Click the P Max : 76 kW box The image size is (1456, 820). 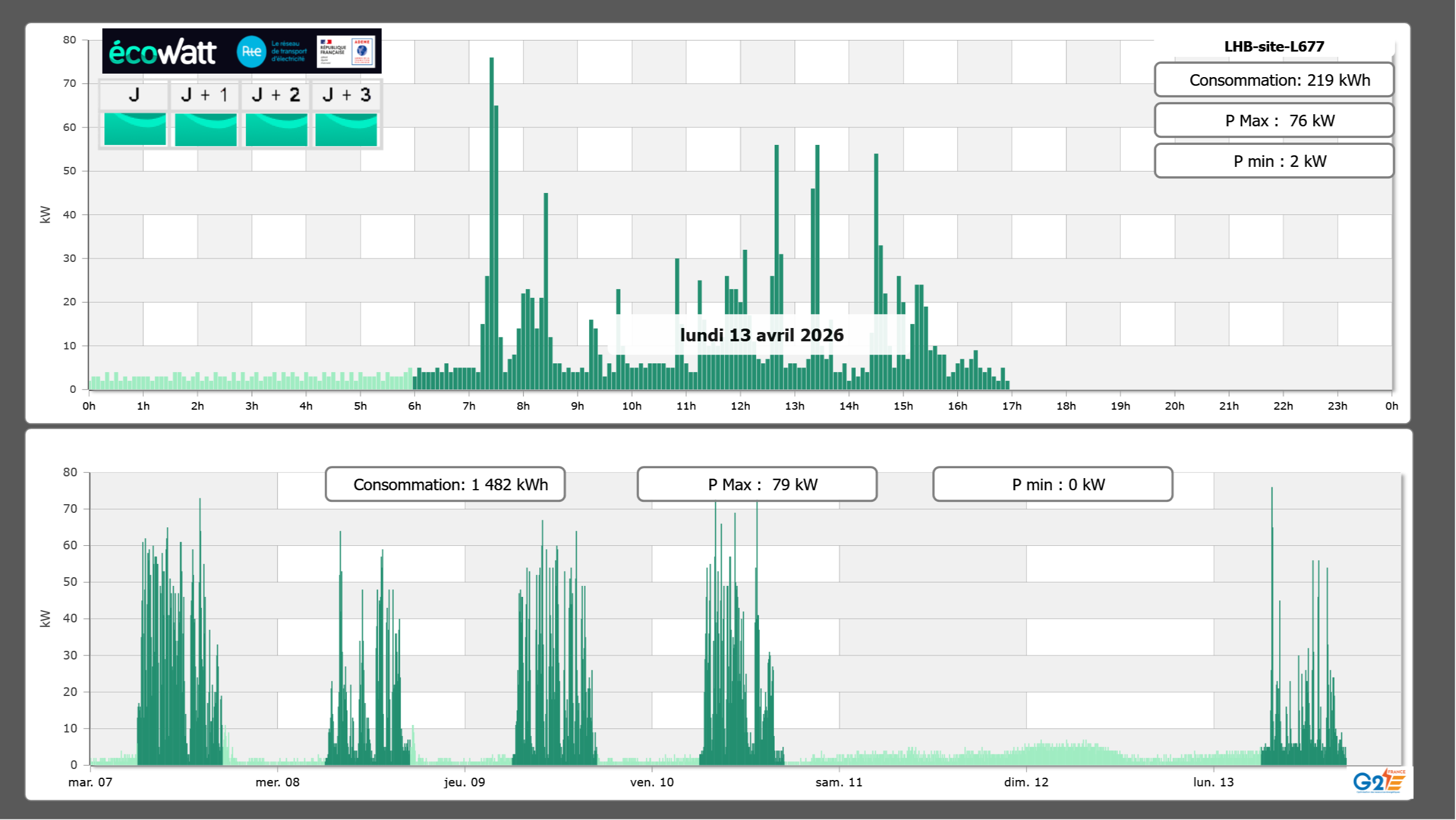point(1273,121)
